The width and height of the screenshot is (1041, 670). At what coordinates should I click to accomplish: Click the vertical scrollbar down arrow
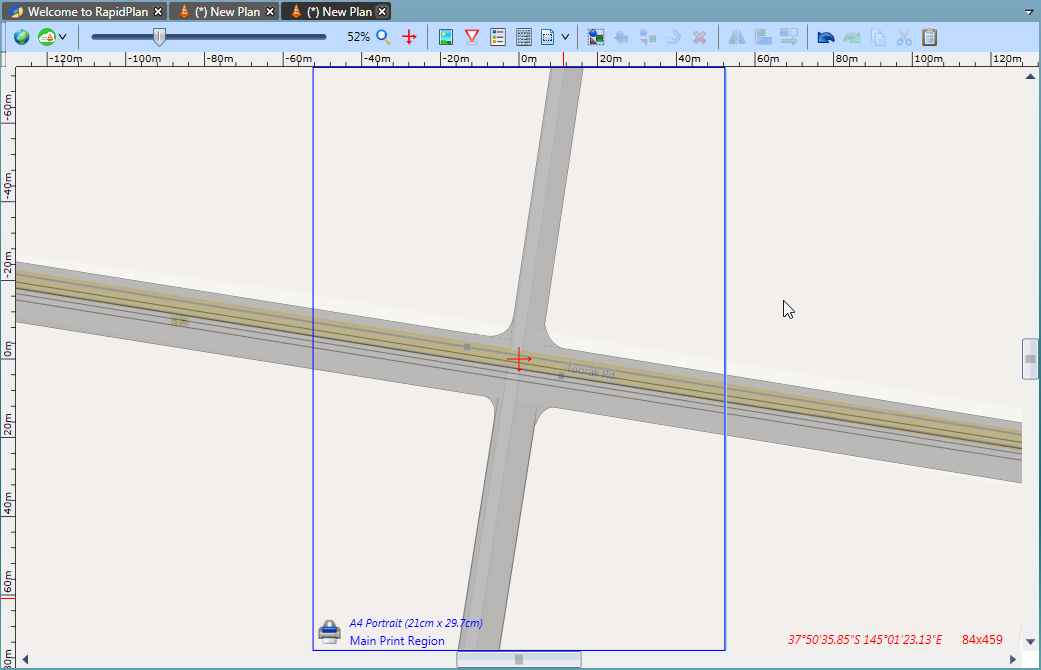[x=1030, y=641]
